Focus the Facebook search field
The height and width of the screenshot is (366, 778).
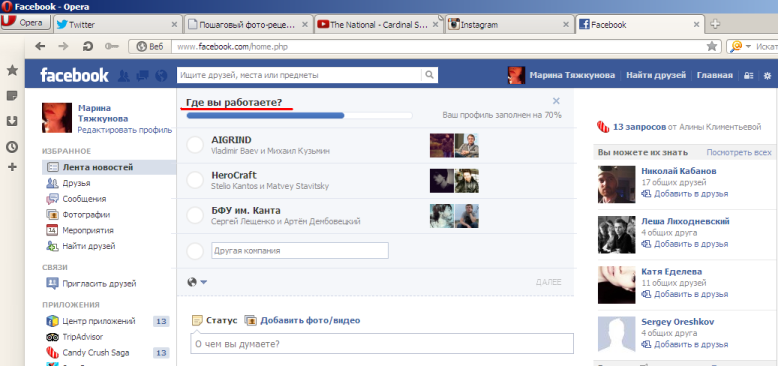(x=299, y=75)
